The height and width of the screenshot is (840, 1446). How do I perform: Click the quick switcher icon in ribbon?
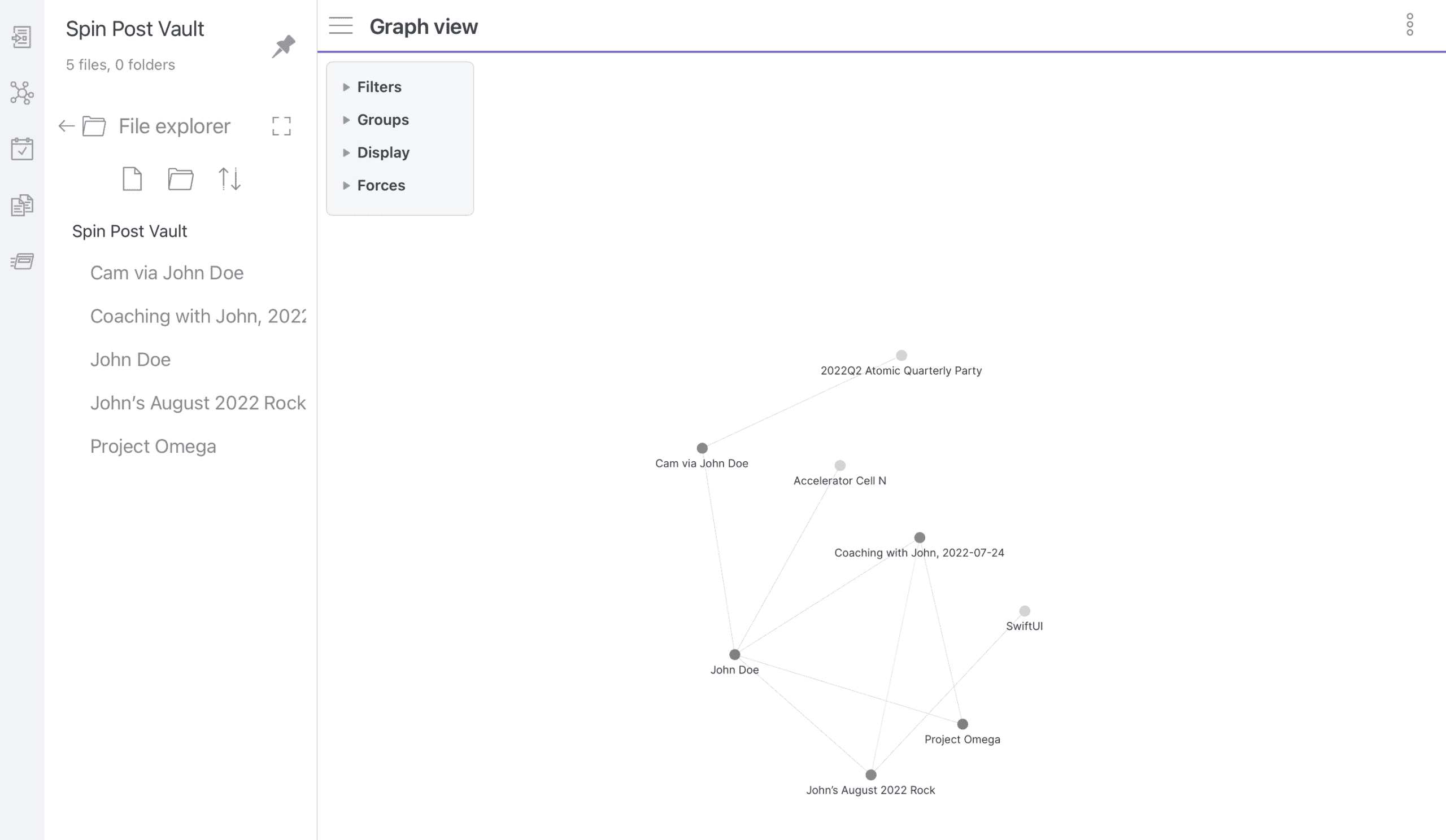click(22, 37)
